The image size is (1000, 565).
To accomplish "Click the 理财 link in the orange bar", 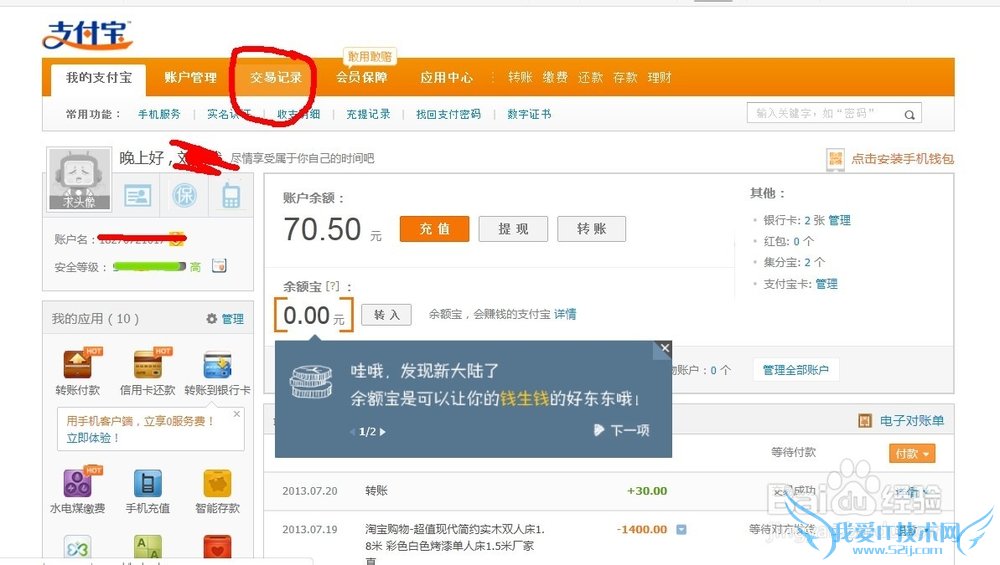I will 659,78.
